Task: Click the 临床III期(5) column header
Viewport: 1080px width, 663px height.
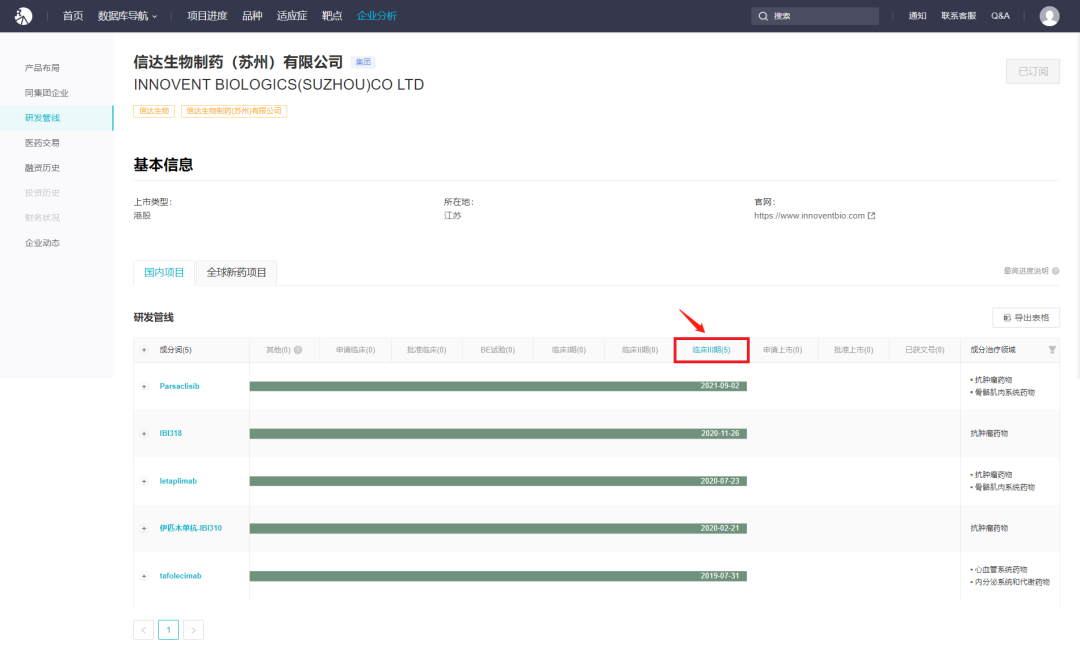Action: tap(712, 350)
